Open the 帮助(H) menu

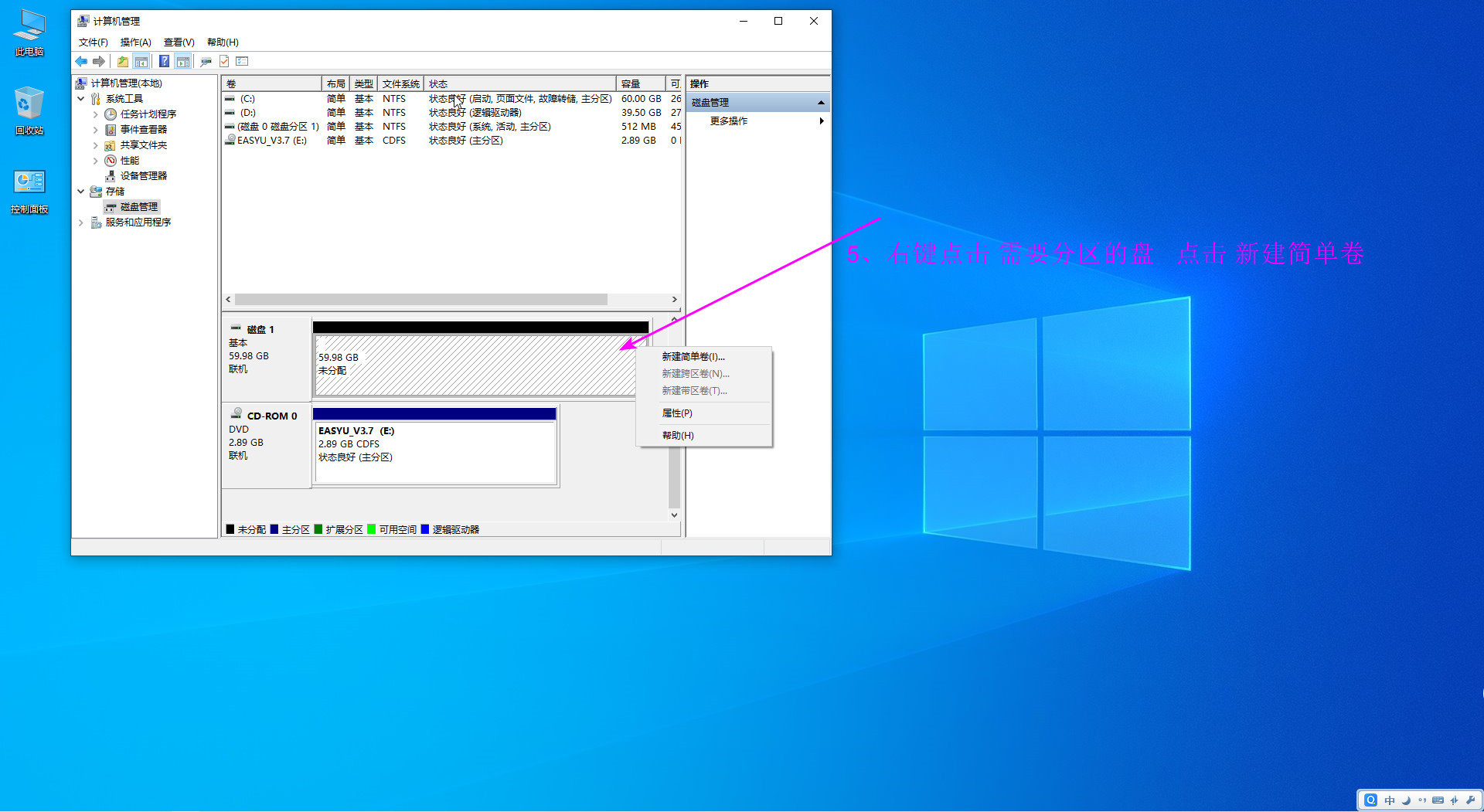pos(223,42)
